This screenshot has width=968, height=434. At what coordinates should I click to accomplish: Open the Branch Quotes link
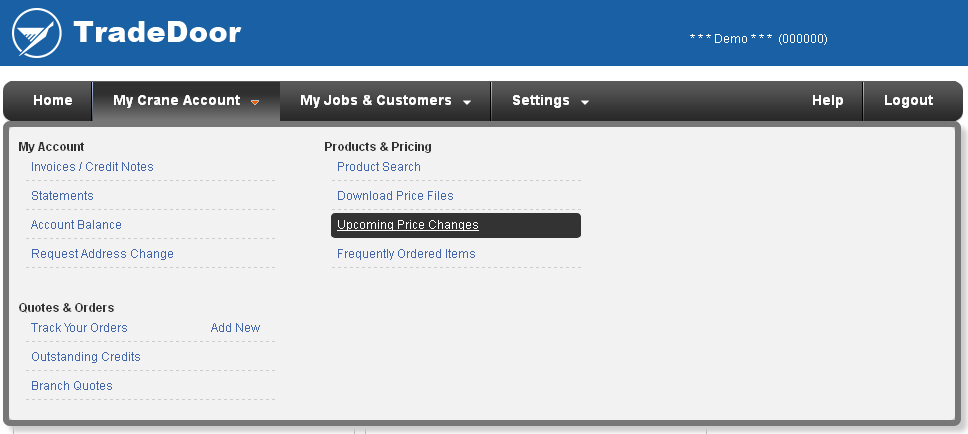tap(72, 386)
